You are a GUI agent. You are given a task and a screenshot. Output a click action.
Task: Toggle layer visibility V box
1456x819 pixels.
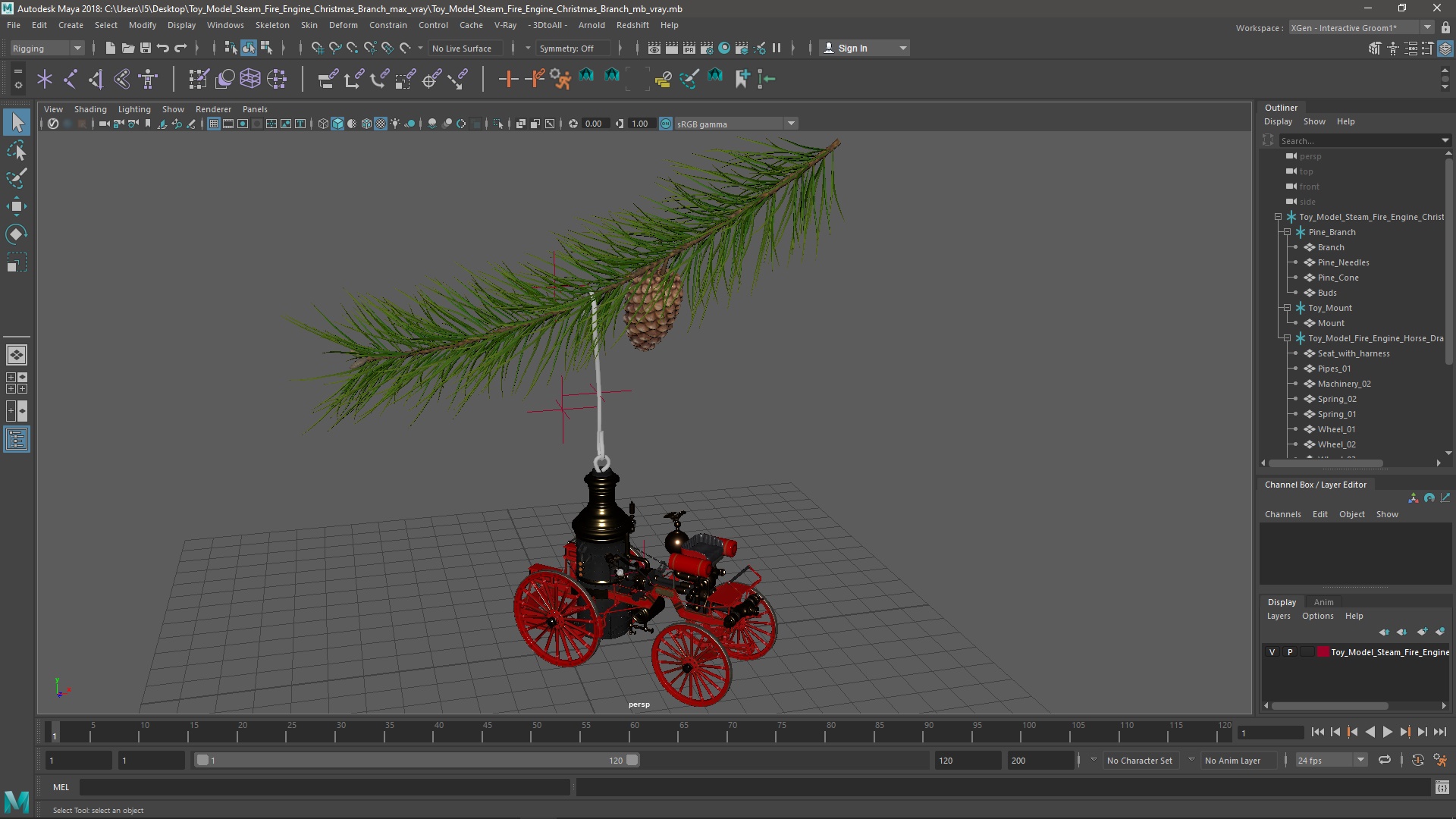[1272, 652]
